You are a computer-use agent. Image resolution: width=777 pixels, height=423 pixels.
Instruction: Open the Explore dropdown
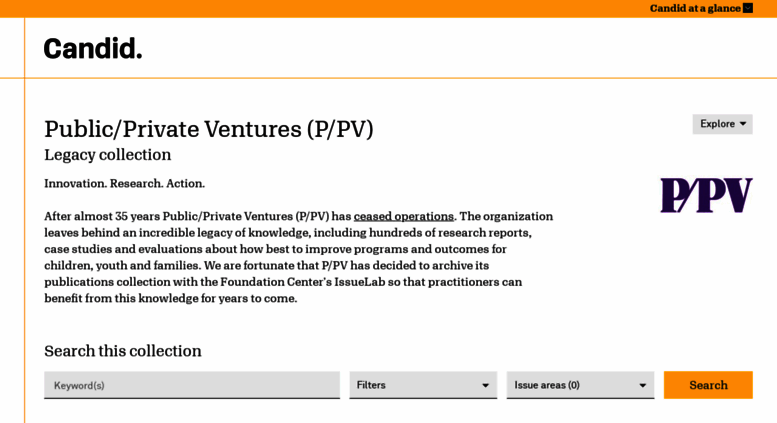click(x=722, y=124)
